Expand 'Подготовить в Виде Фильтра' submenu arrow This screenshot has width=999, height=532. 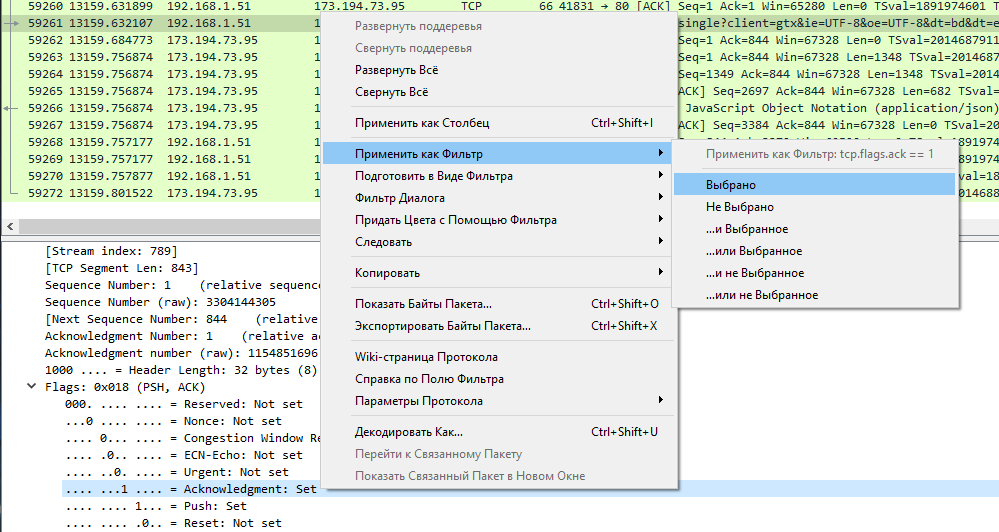660,176
